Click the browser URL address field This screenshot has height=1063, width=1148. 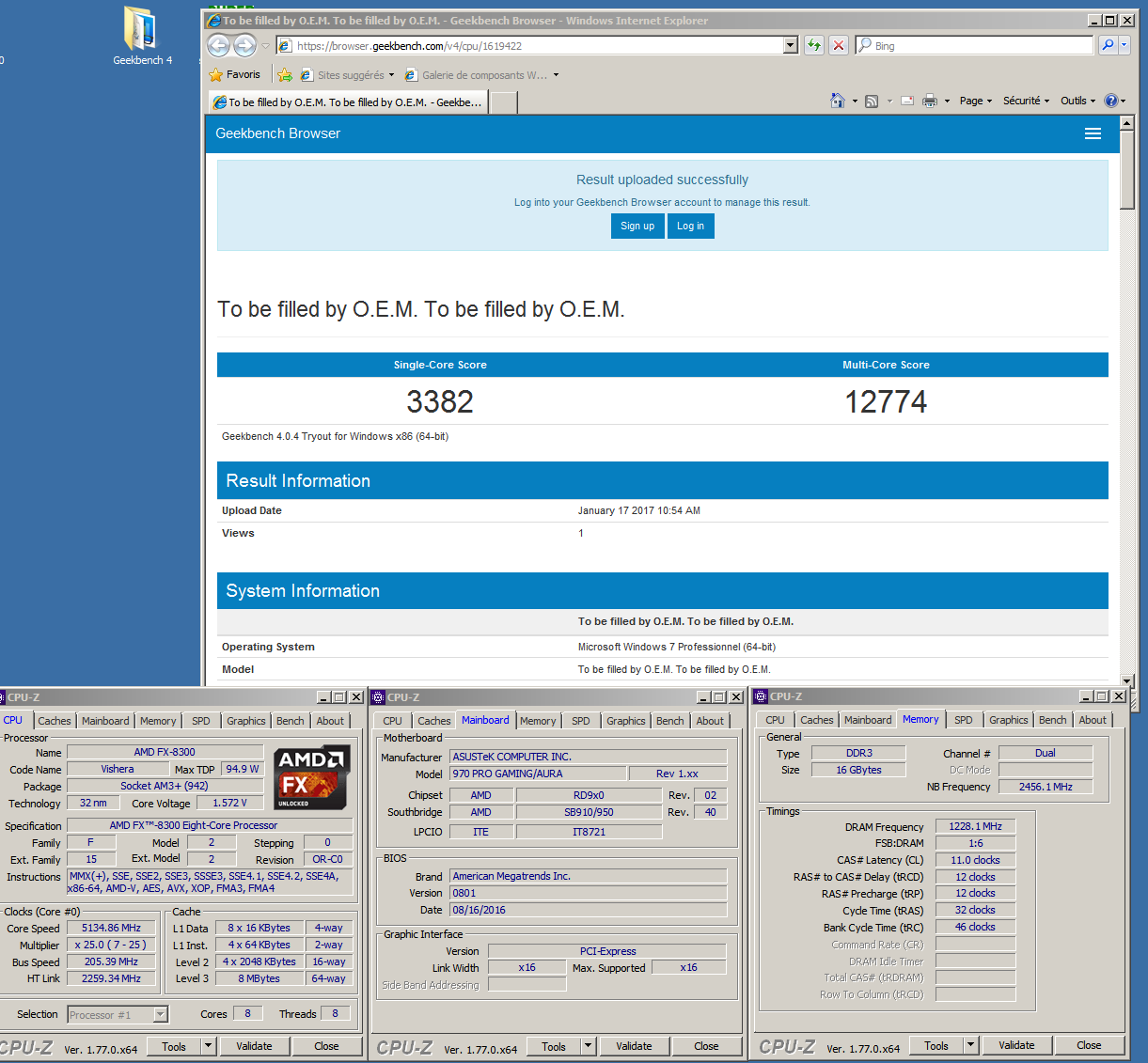538,45
